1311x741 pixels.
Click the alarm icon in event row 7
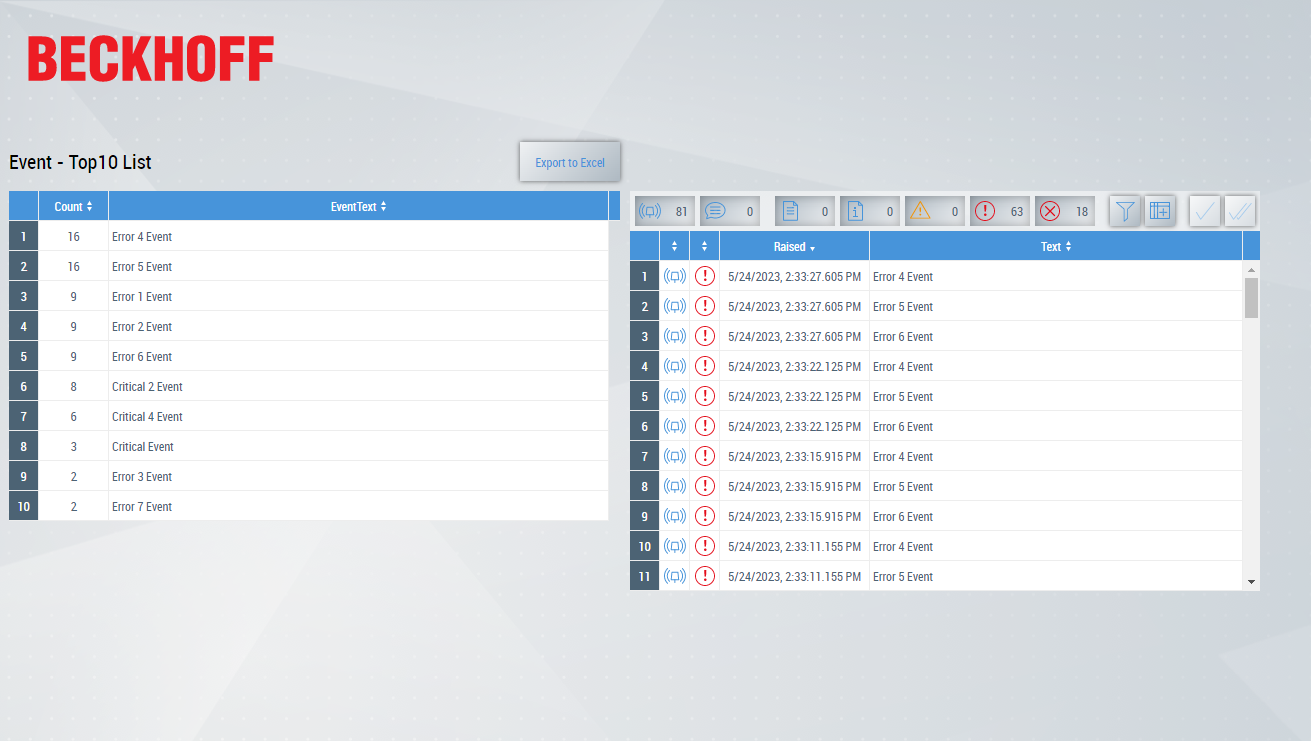[x=675, y=456]
